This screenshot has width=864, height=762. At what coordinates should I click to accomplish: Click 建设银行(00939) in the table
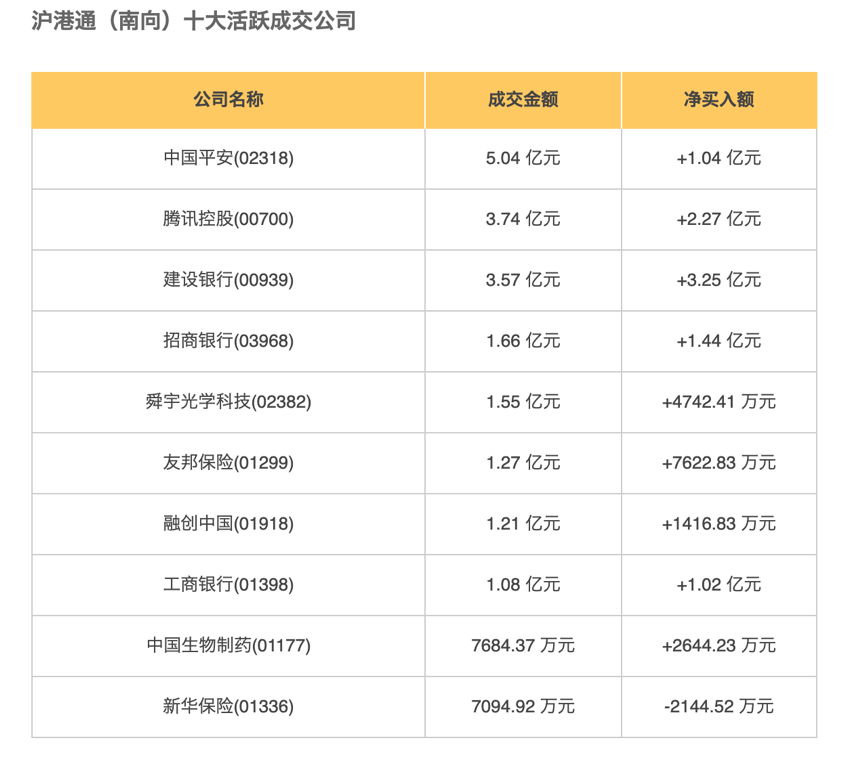click(228, 280)
